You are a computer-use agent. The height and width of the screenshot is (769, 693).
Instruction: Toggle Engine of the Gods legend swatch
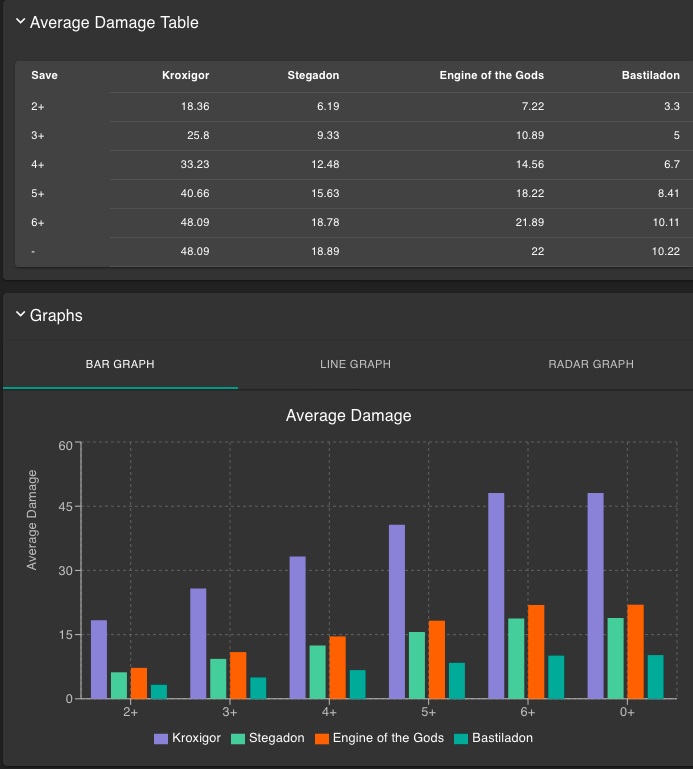pyautogui.click(x=322, y=739)
